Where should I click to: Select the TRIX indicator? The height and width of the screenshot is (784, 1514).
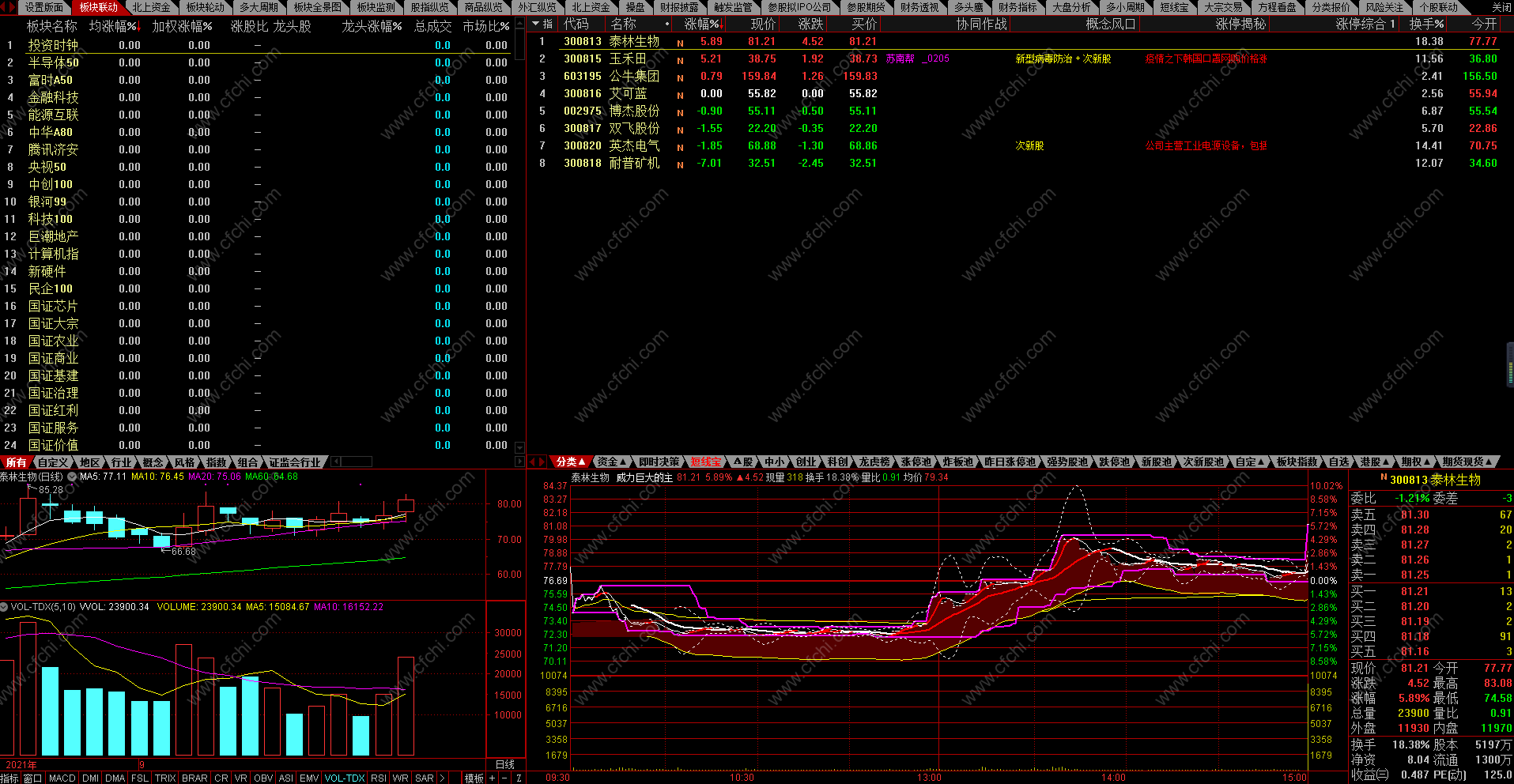[x=165, y=778]
